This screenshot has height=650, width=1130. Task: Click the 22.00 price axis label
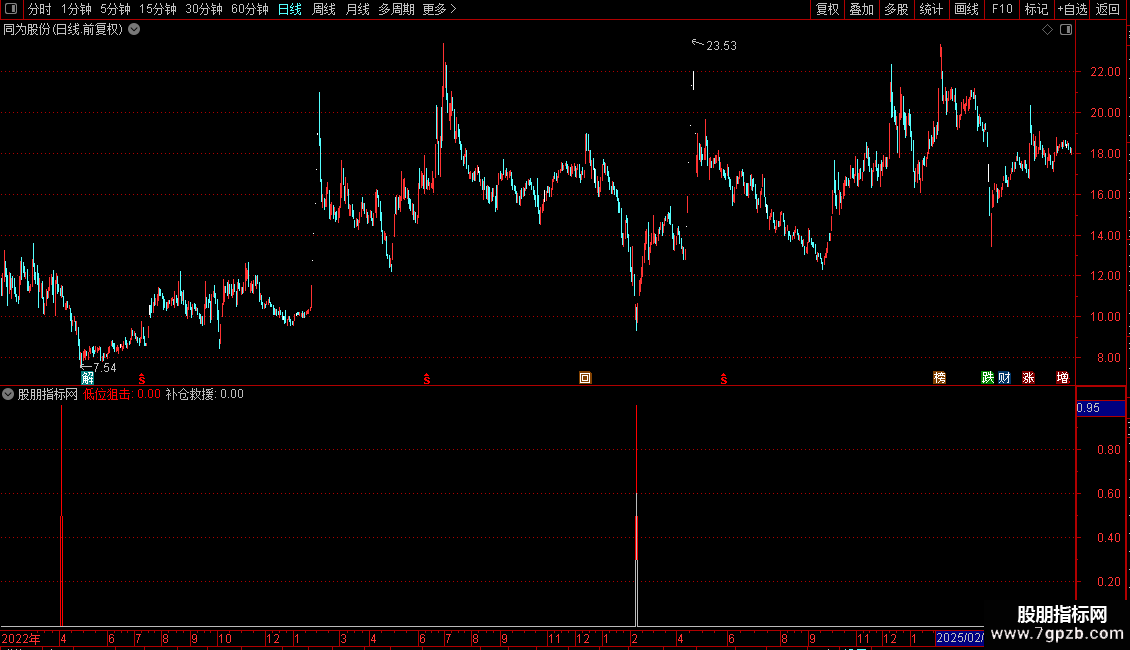(x=1105, y=71)
